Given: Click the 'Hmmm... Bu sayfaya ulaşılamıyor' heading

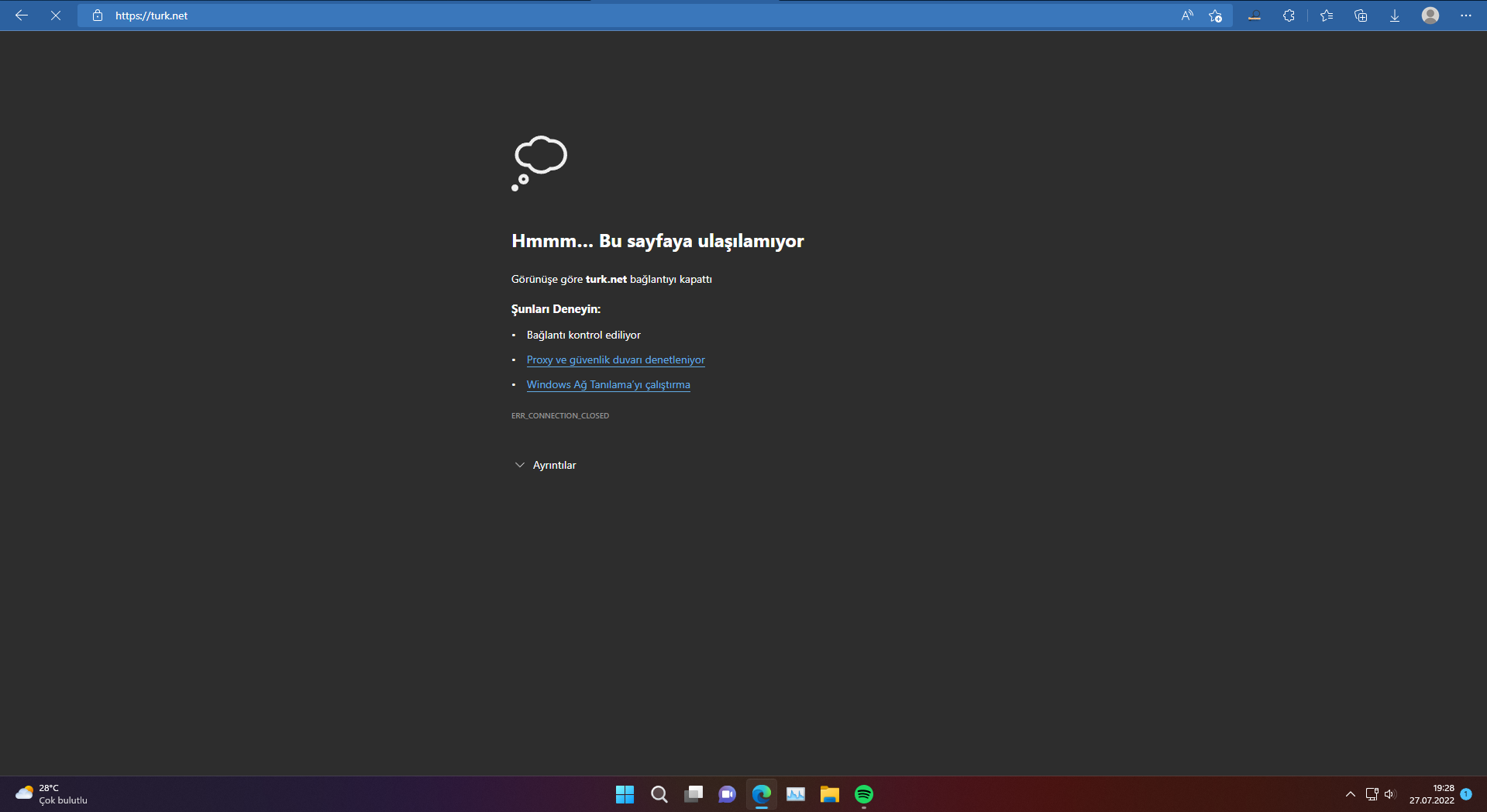Looking at the screenshot, I should click(x=658, y=241).
